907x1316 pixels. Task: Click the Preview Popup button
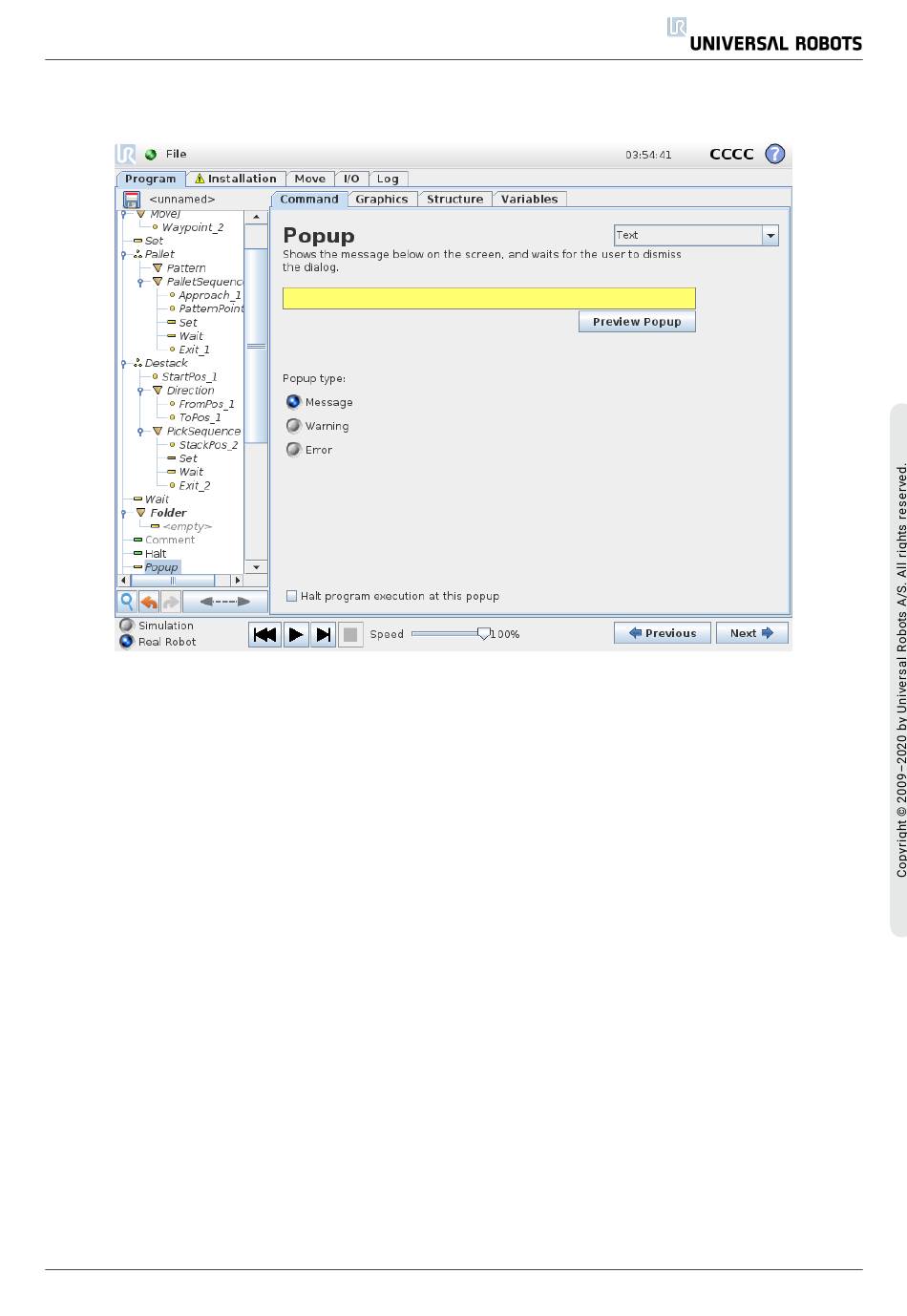pos(637,322)
